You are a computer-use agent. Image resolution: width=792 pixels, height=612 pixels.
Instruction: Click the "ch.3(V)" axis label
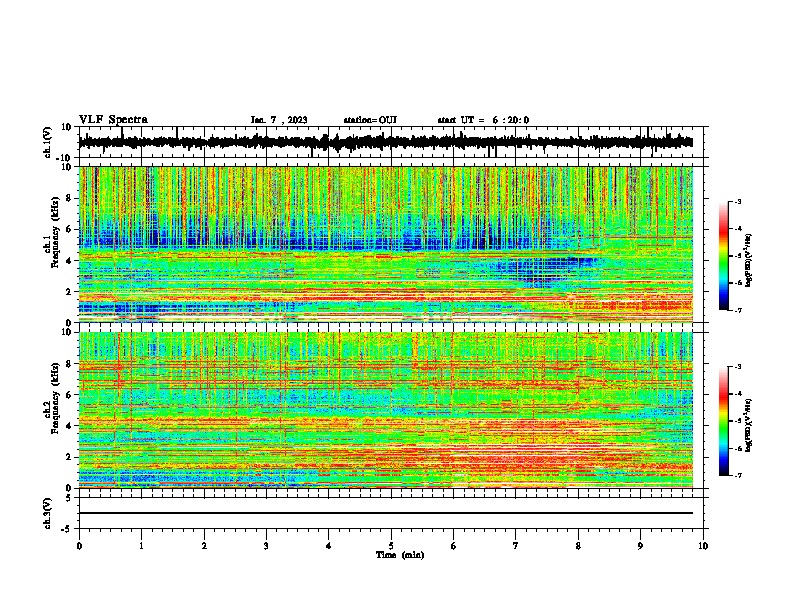click(x=48, y=513)
